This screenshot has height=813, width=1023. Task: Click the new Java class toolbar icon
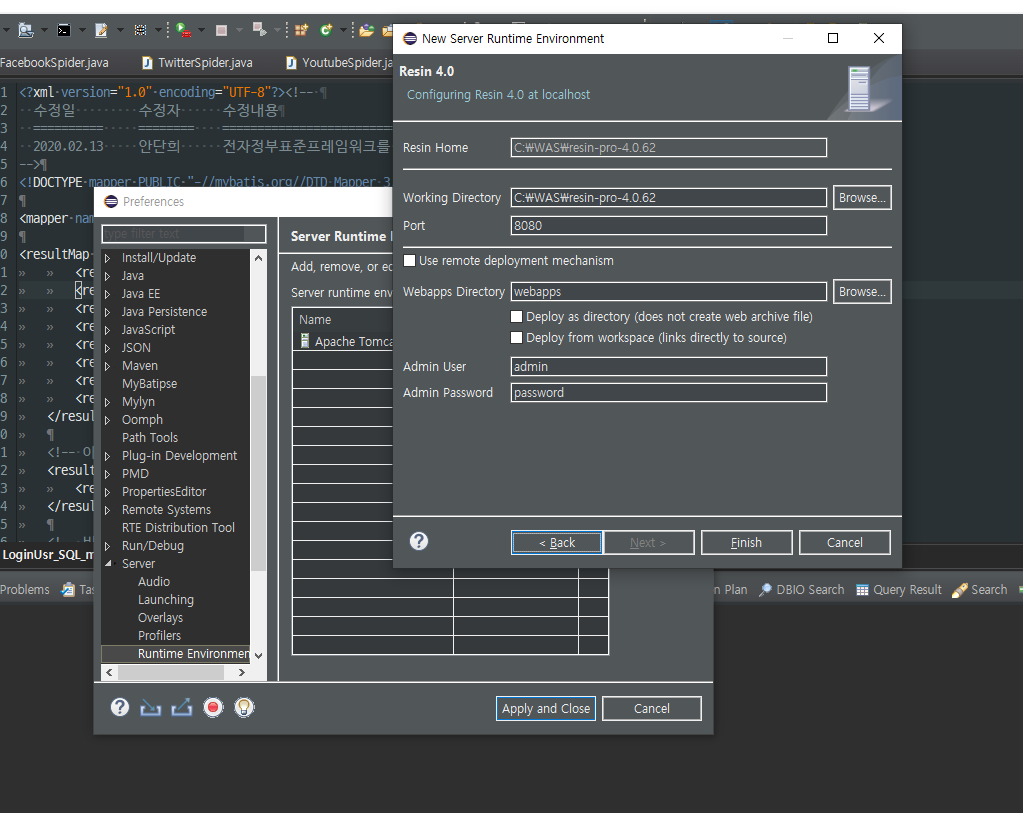pos(326,30)
